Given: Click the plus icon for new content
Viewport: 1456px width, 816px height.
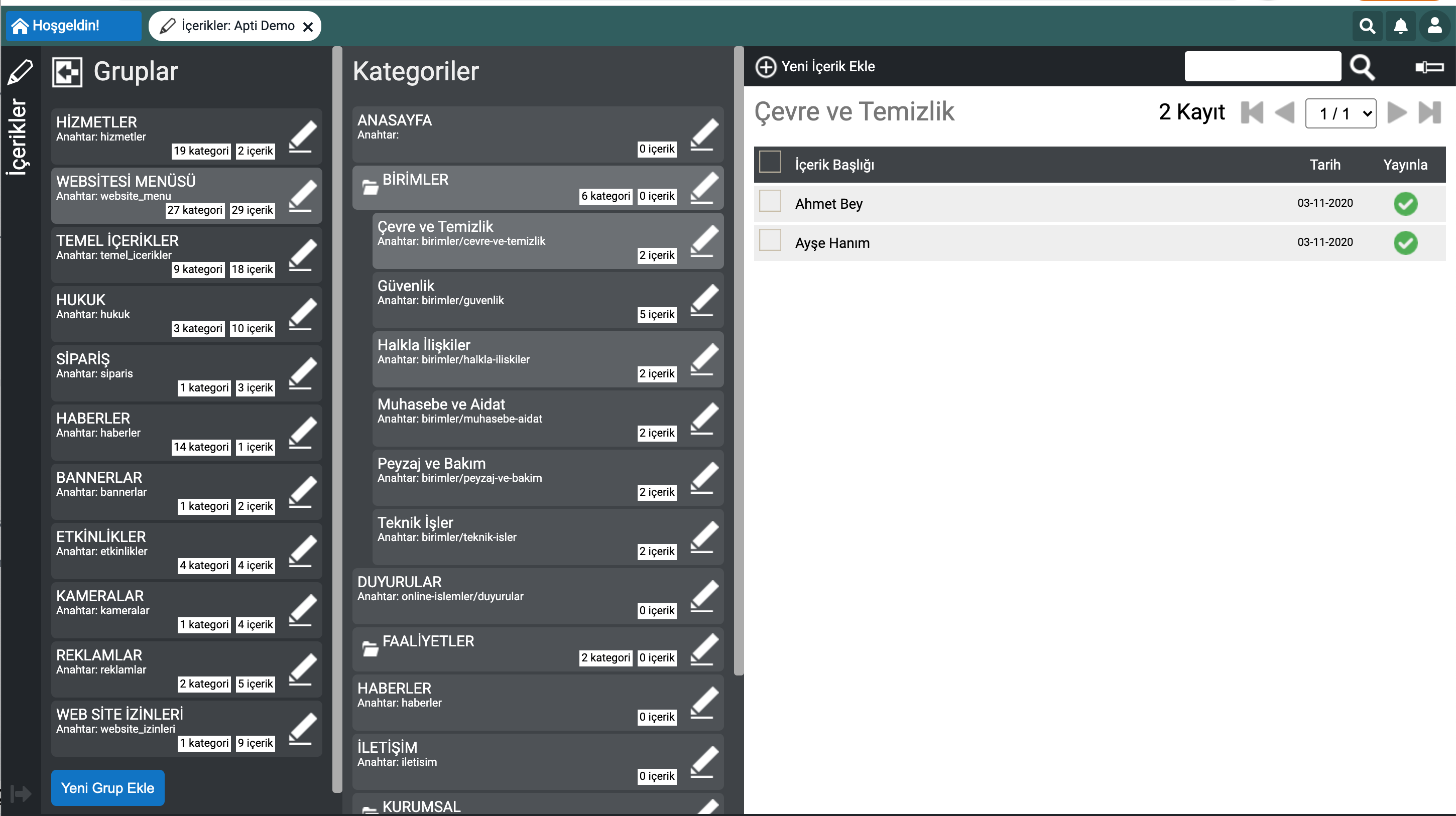Looking at the screenshot, I should pyautogui.click(x=766, y=67).
